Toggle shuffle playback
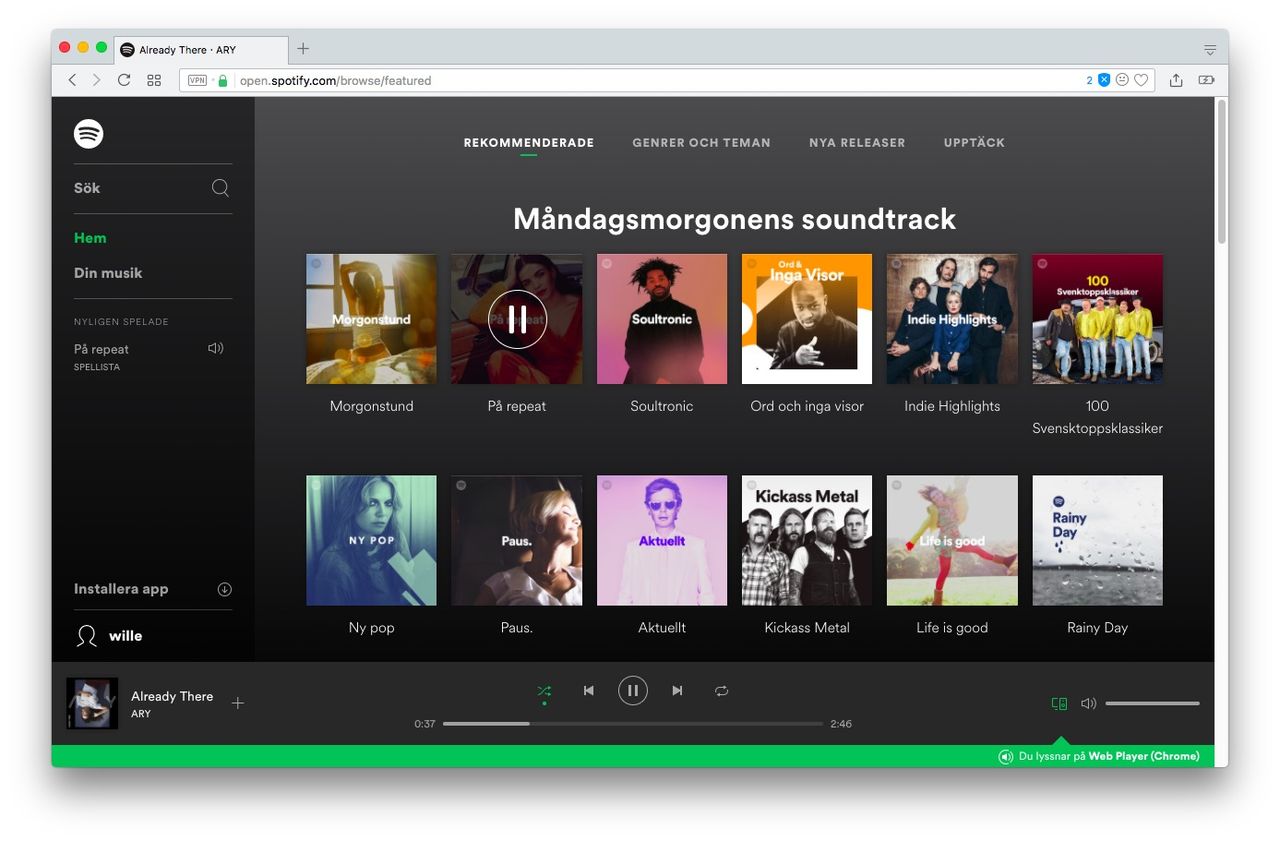The height and width of the screenshot is (841, 1280). pyautogui.click(x=544, y=691)
